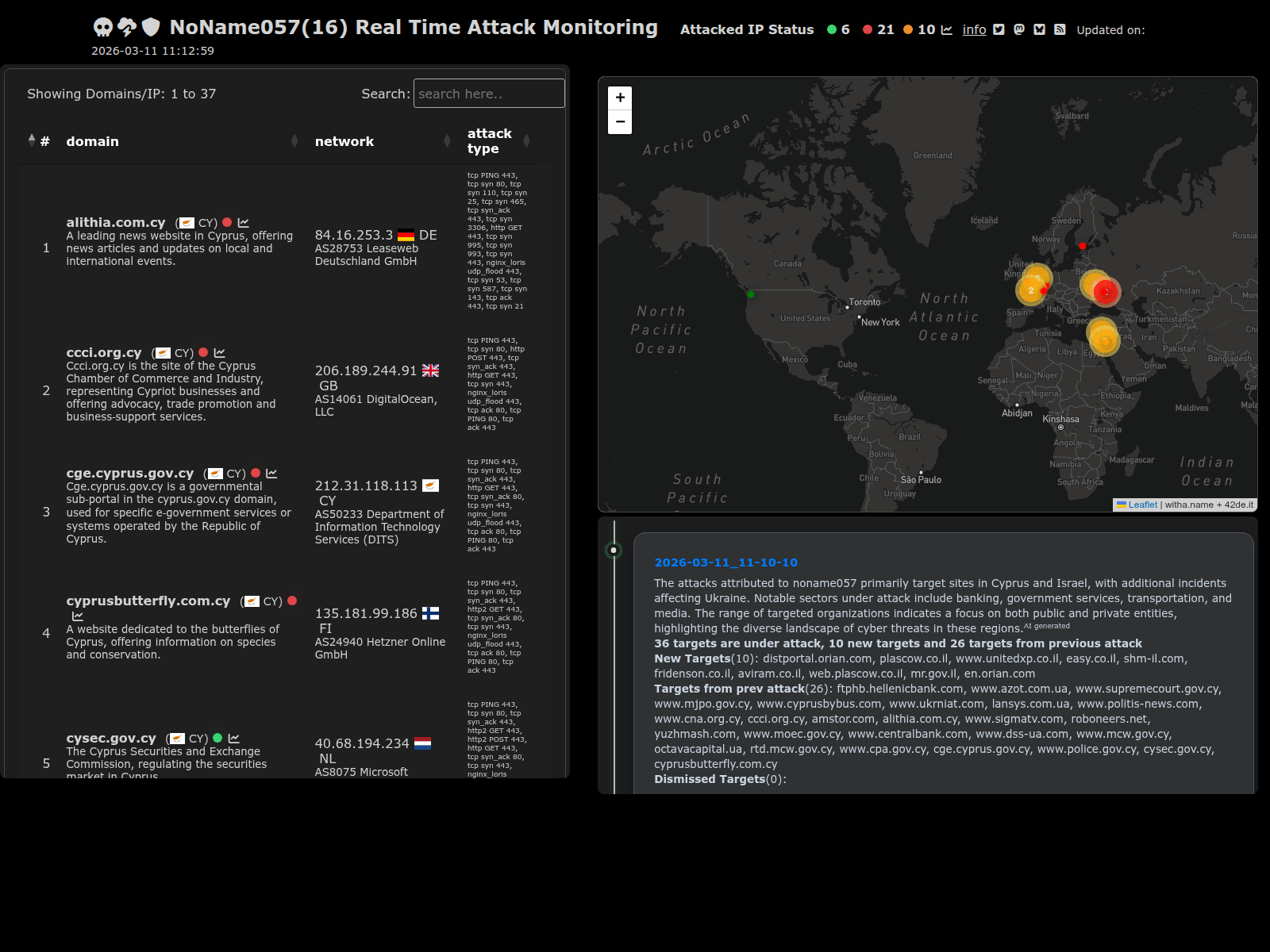Select the timeline marker dot beside the report
The image size is (1270, 952).
614,550
